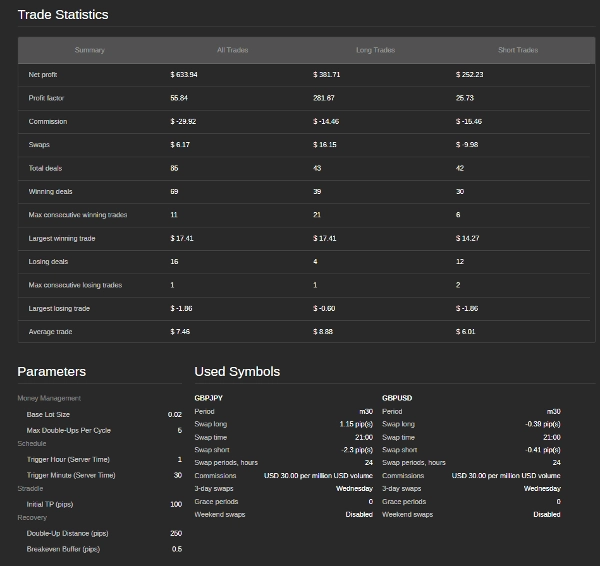Click GBPUSD swap short -0.41 pip(s)

(x=543, y=450)
